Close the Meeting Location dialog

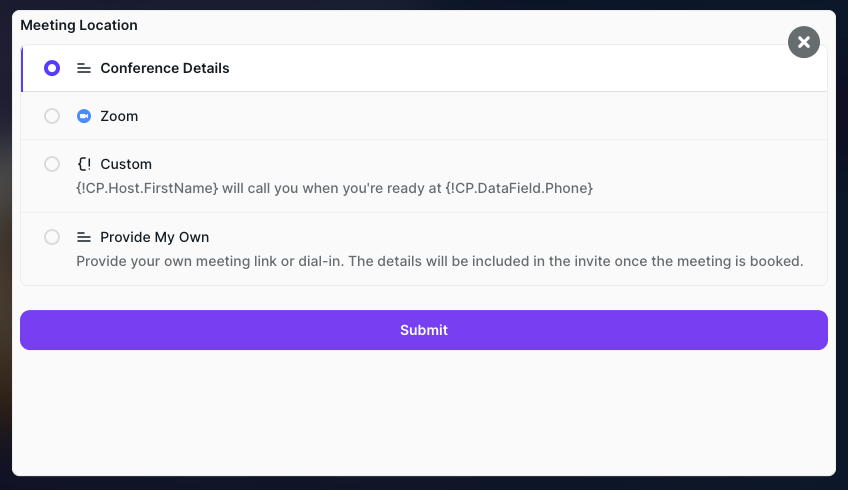(x=803, y=42)
